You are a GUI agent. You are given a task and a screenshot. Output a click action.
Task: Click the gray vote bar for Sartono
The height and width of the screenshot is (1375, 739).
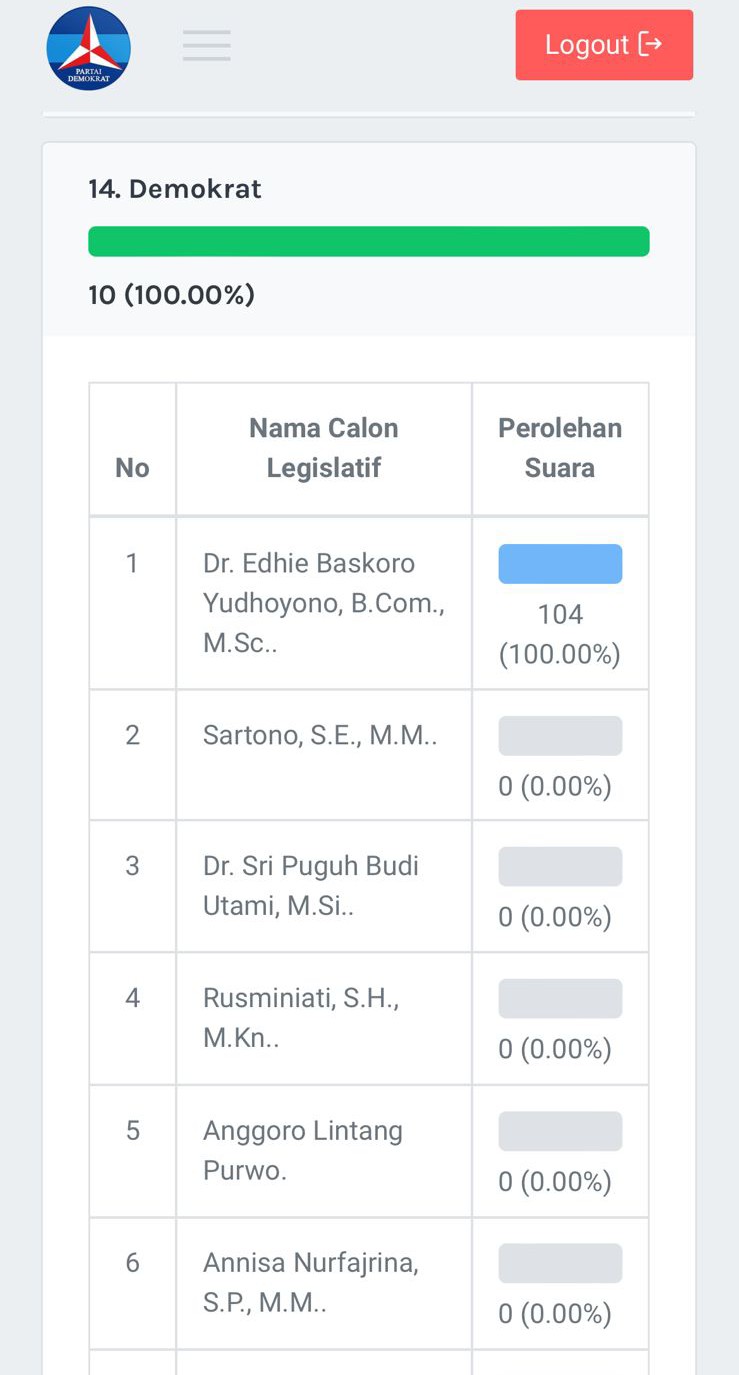[x=560, y=736]
